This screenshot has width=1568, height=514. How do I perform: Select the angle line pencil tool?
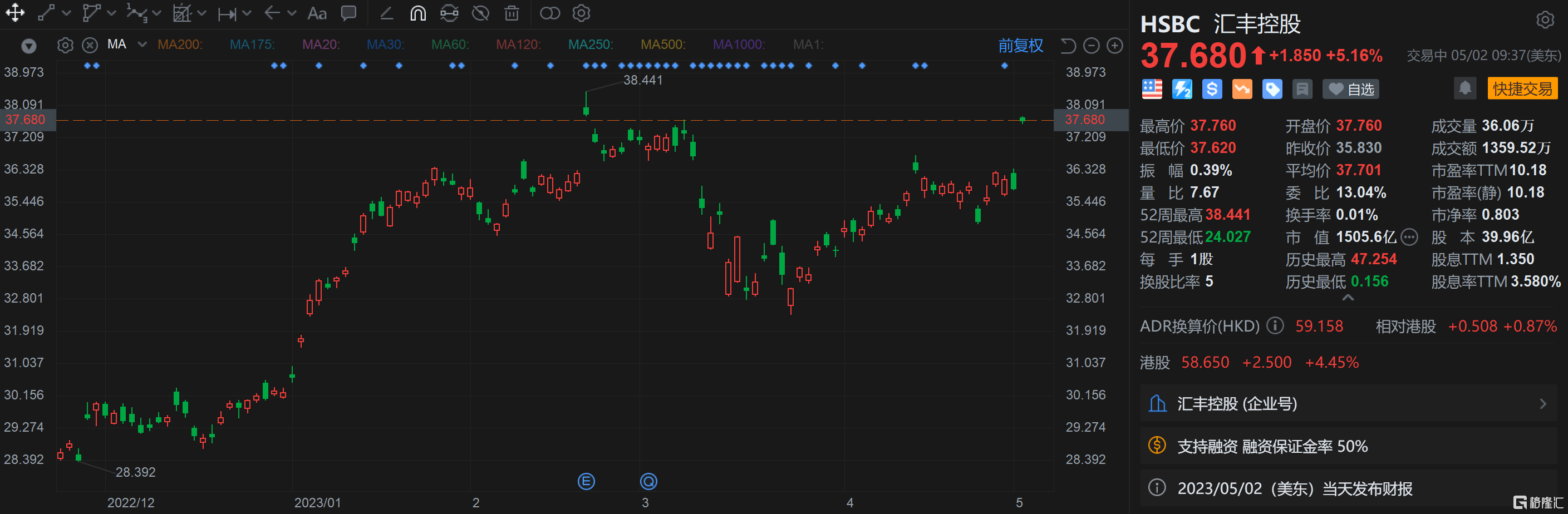click(x=386, y=13)
